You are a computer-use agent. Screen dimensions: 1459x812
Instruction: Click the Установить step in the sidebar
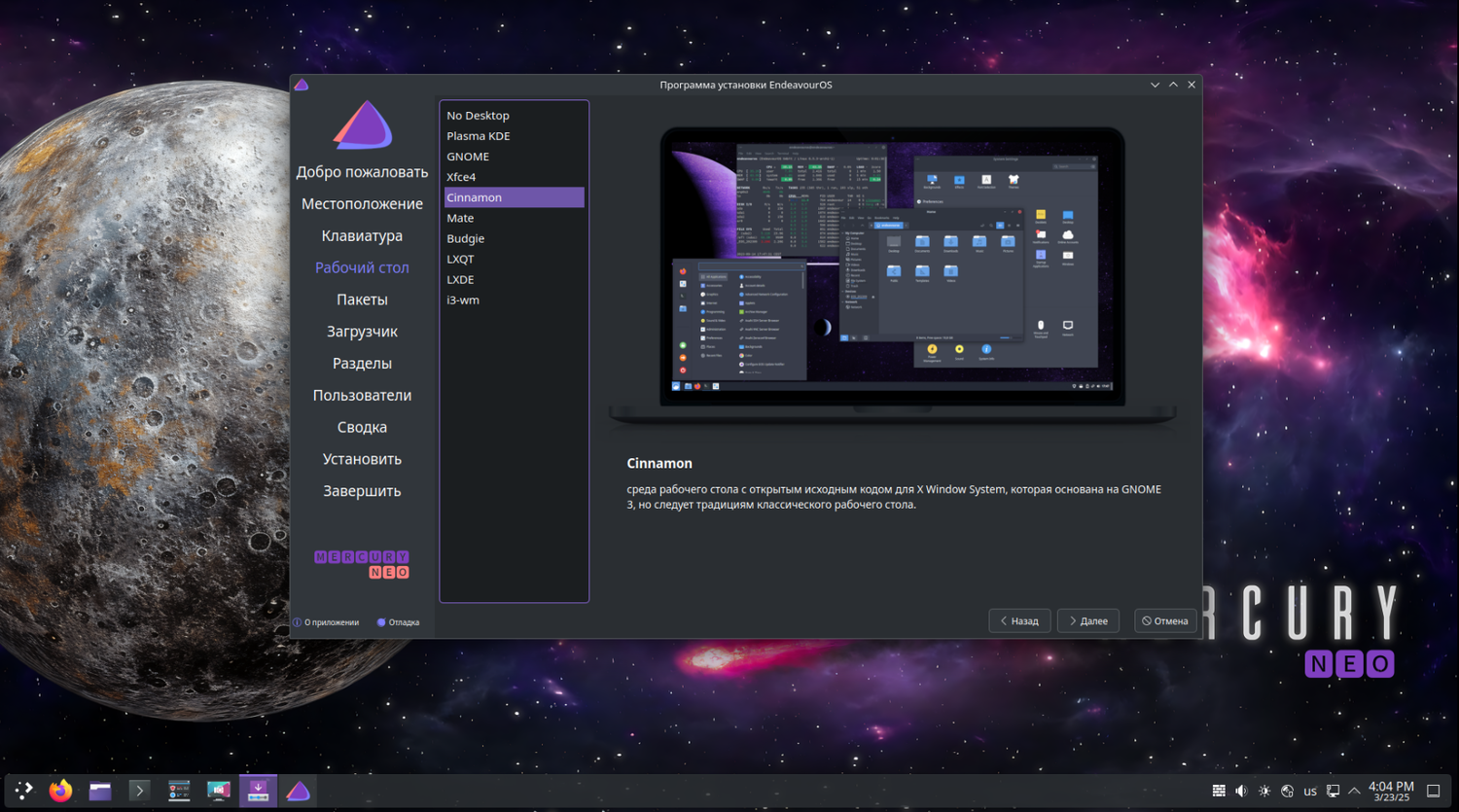click(x=362, y=459)
